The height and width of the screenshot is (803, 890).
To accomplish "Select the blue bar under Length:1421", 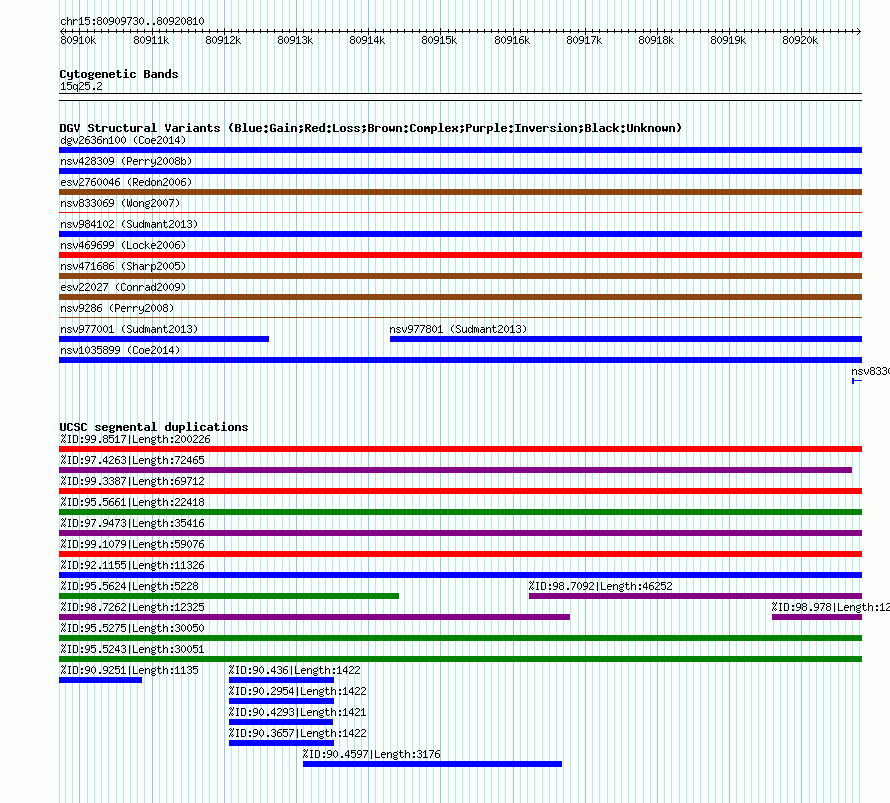I will point(281,722).
